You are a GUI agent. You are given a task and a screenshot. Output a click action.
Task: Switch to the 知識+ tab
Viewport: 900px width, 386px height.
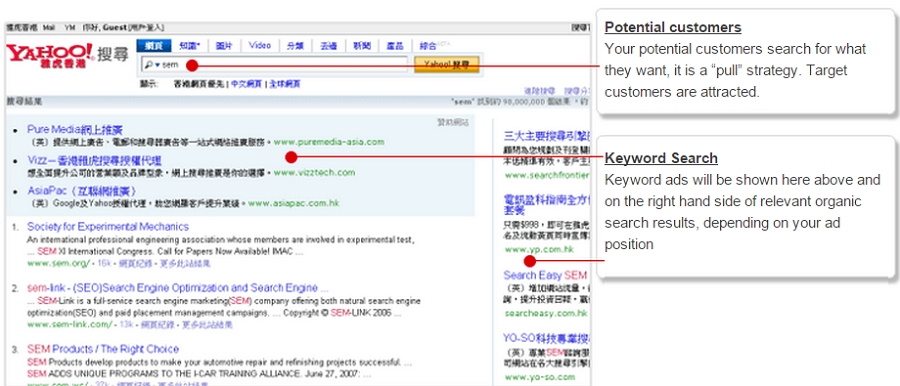pos(189,46)
